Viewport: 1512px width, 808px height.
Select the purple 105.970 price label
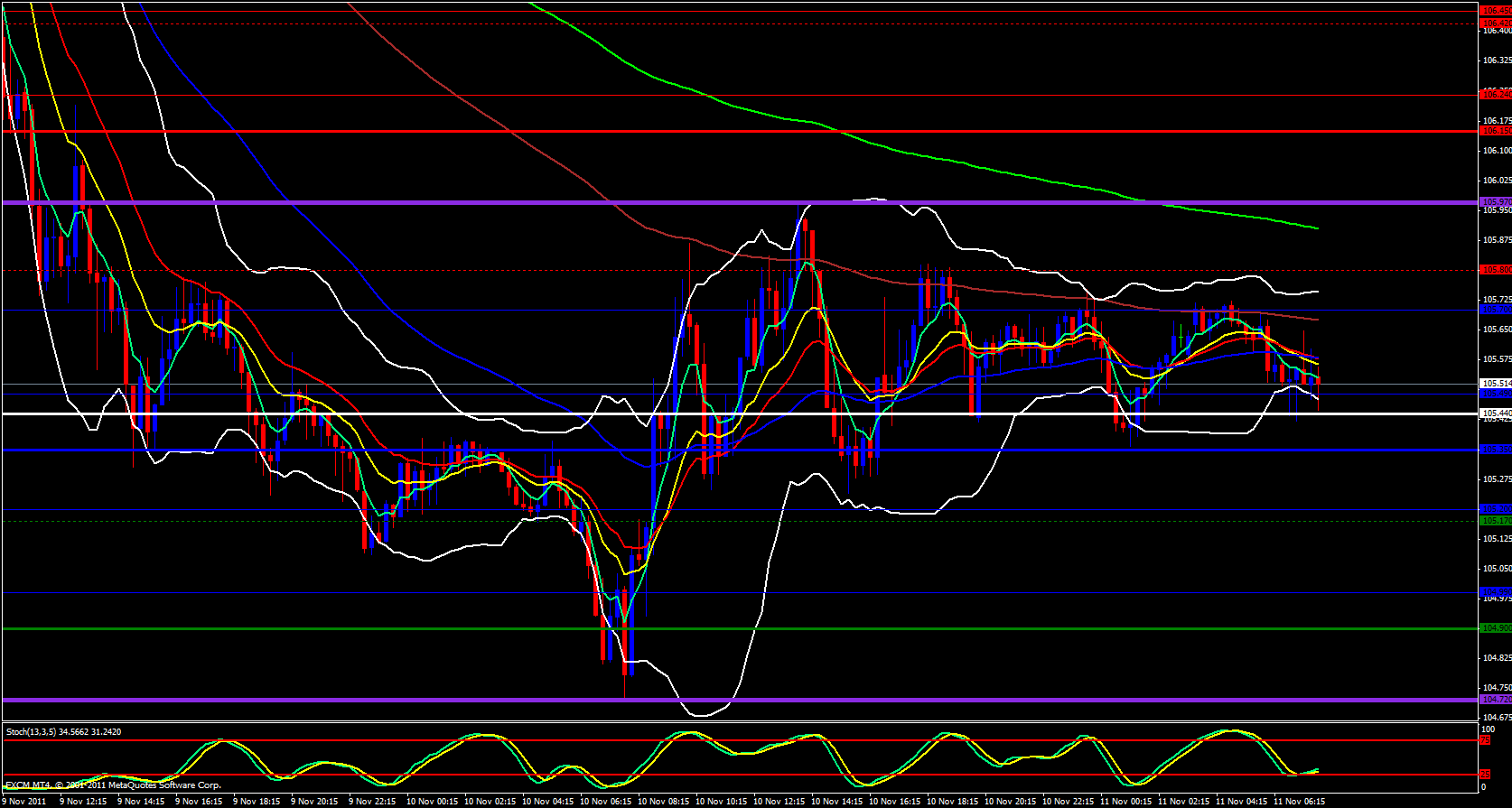1496,201
